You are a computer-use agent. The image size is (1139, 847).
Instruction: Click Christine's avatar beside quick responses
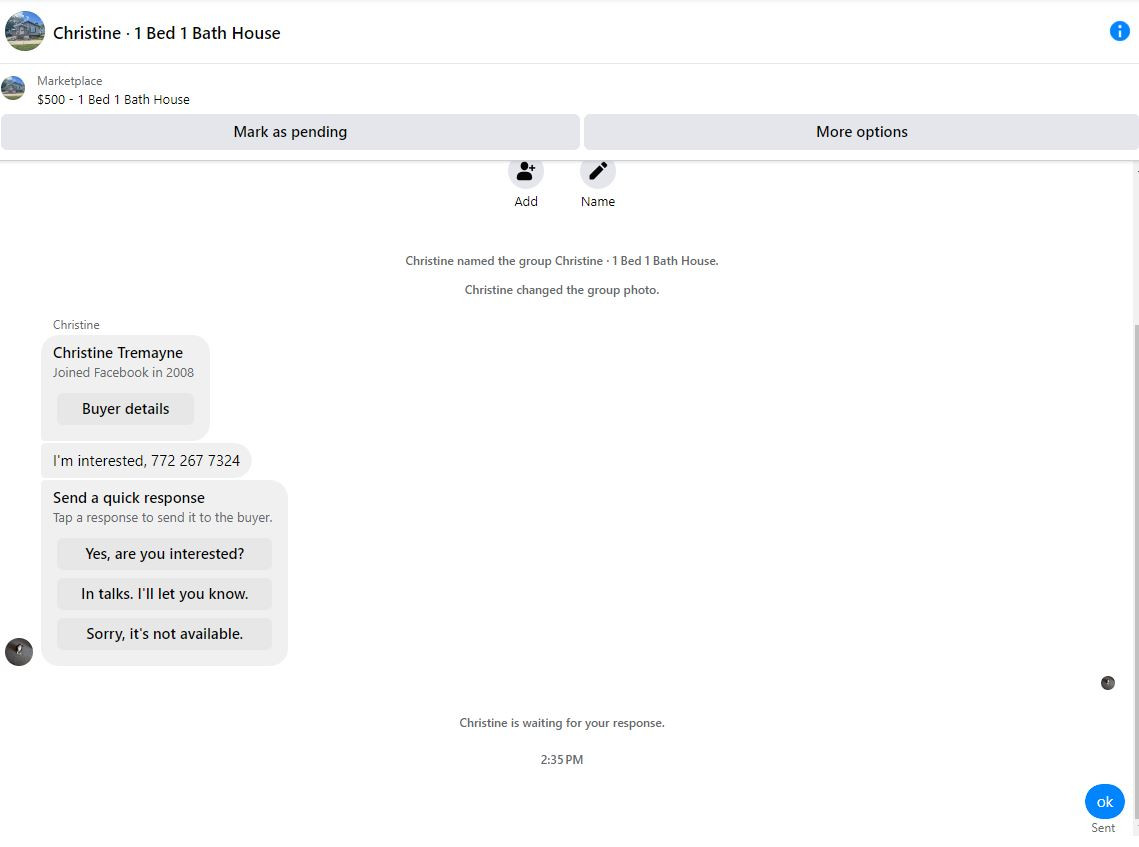[x=19, y=652]
